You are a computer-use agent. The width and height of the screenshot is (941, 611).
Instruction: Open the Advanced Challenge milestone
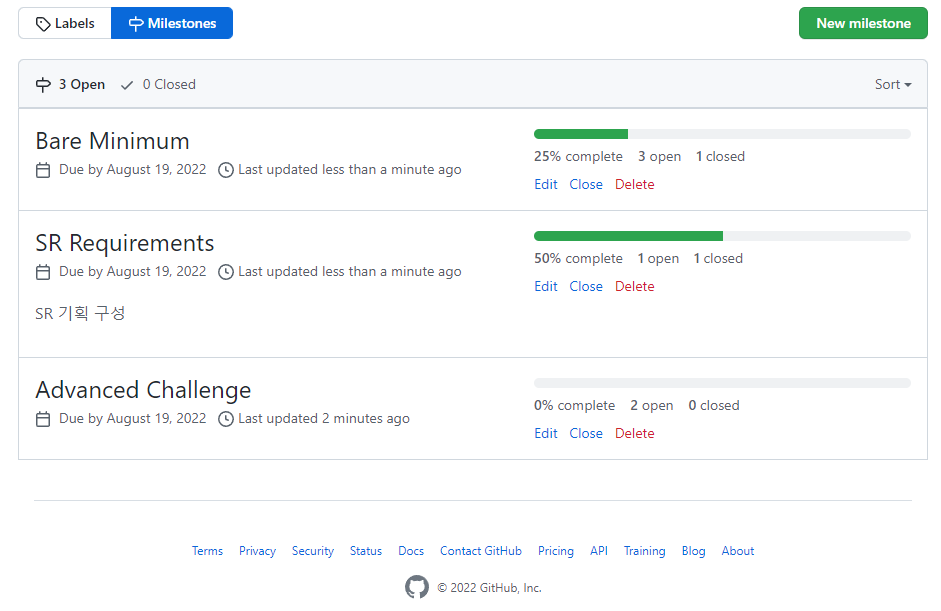tap(143, 390)
